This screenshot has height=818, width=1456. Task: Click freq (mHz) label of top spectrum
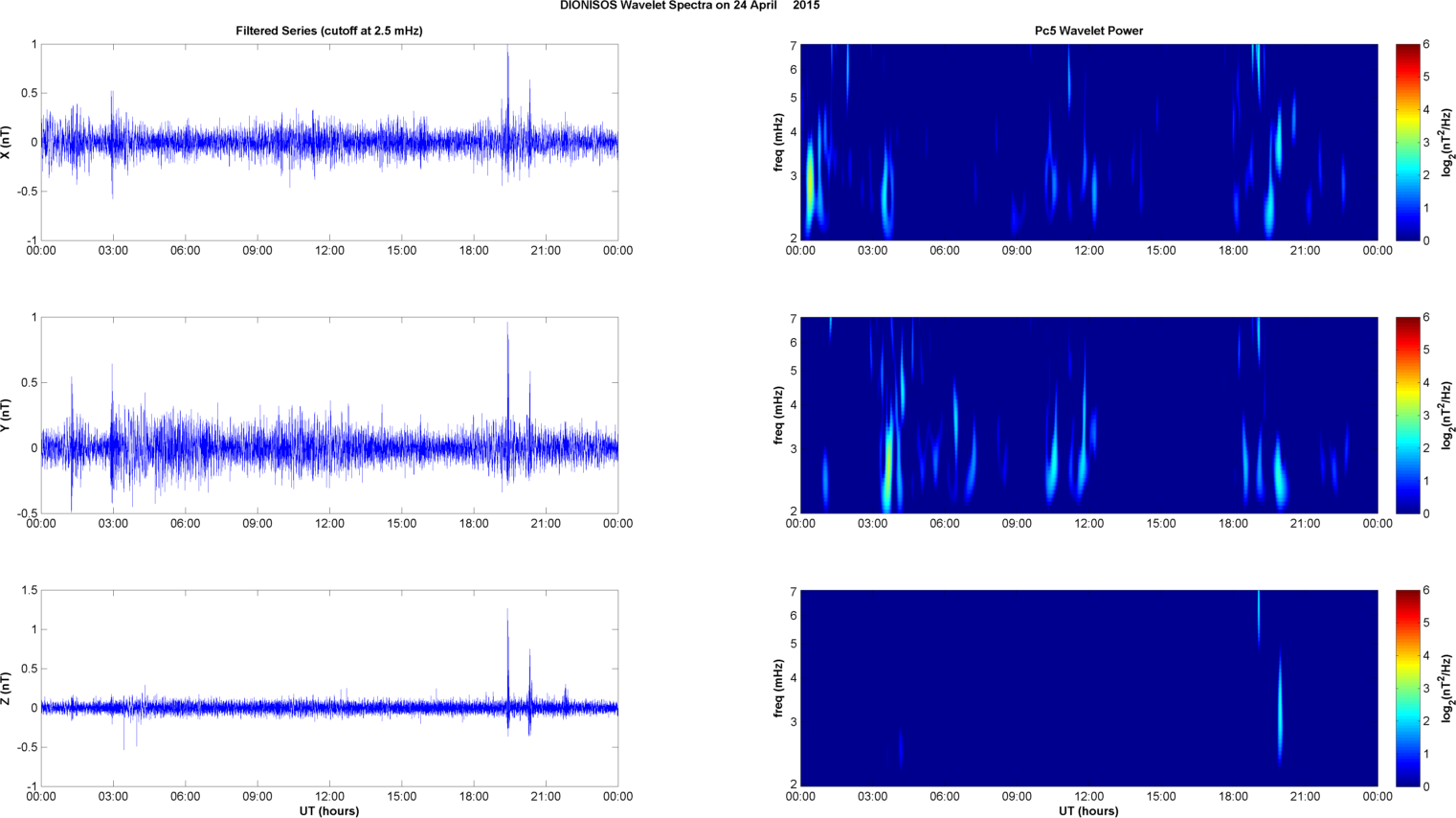click(778, 142)
